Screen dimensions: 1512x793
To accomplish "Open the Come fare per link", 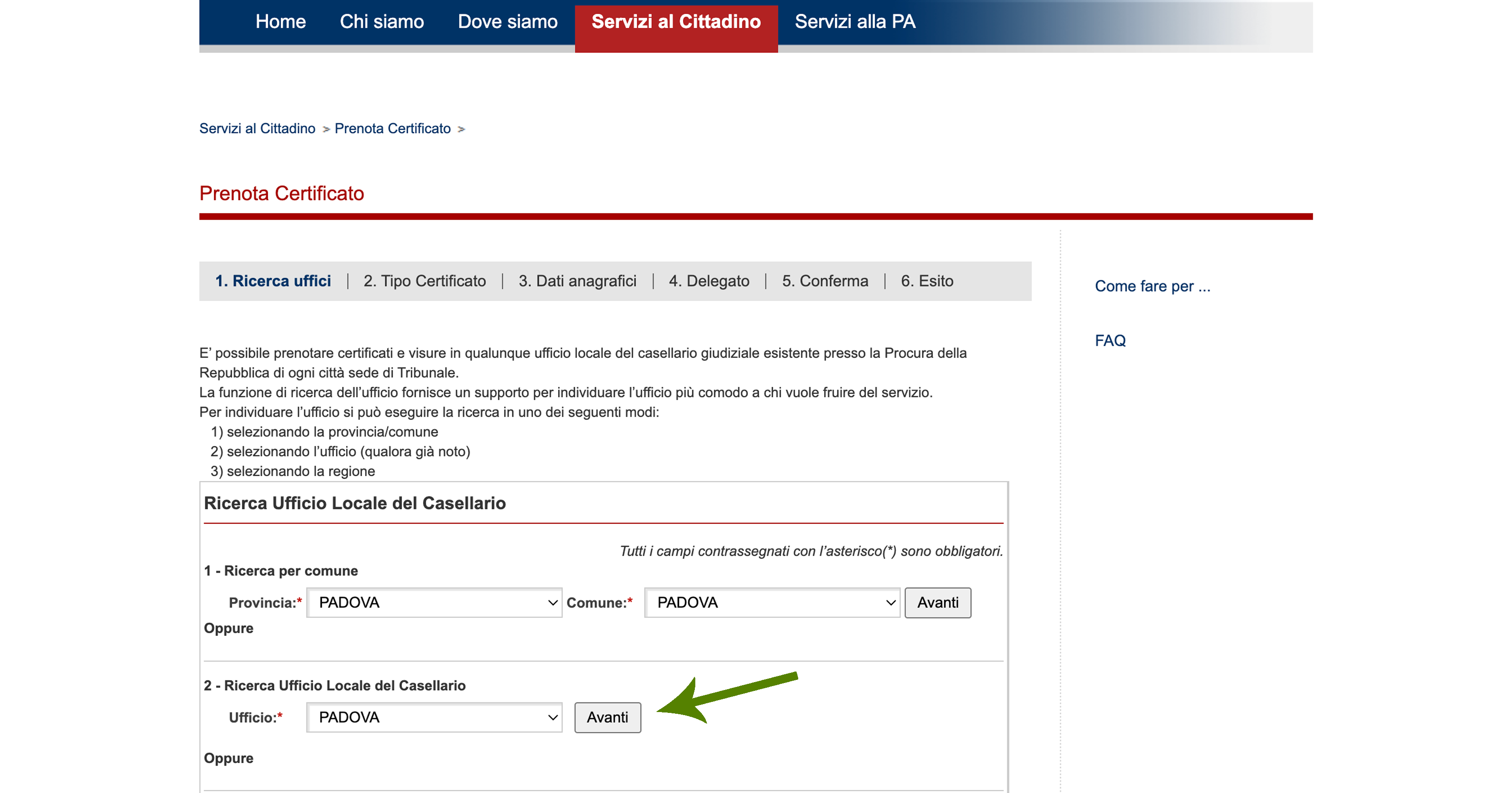I will tap(1152, 286).
